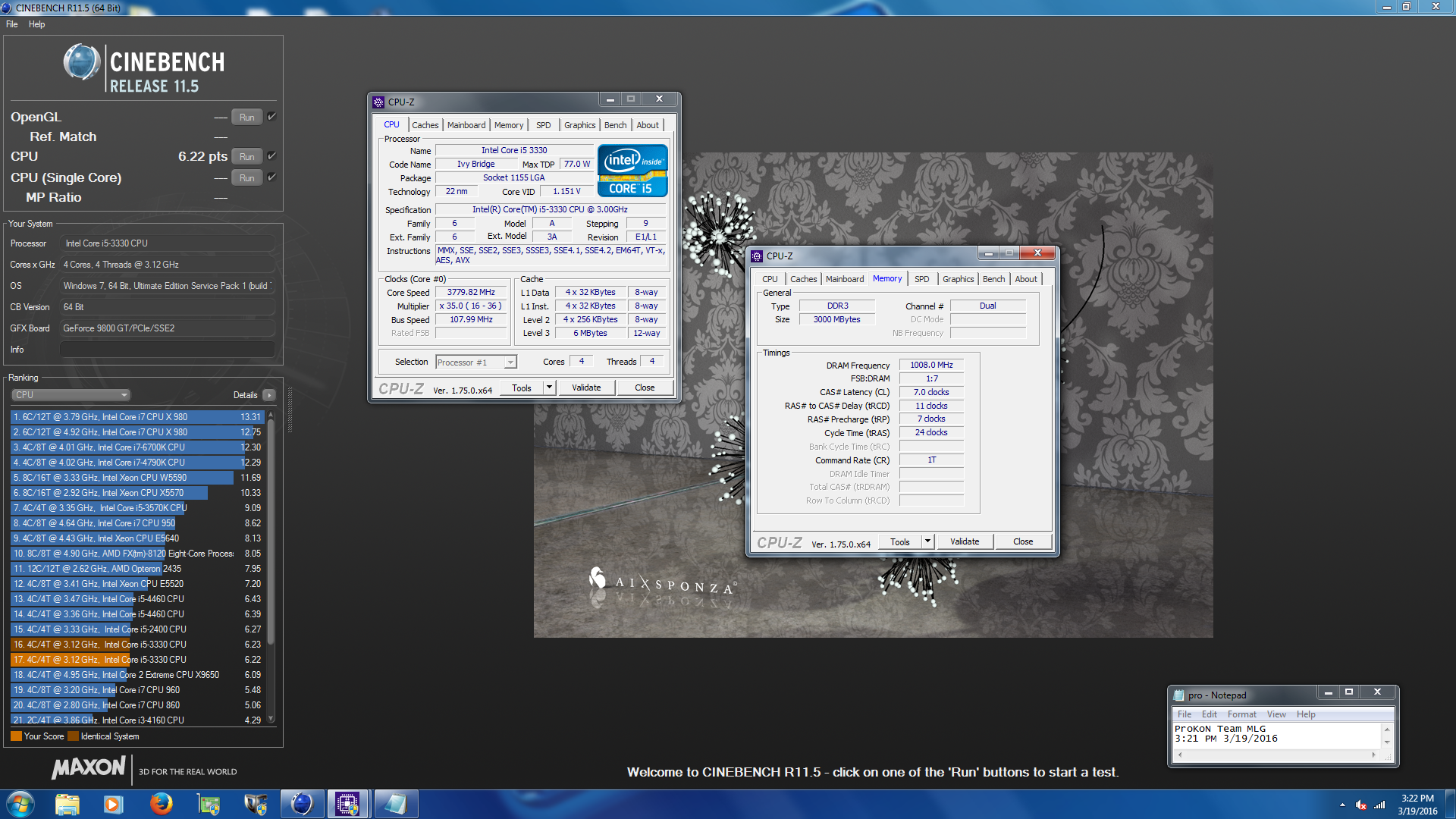1456x819 pixels.
Task: Switch to CPU-Z via its taskbar icon
Action: click(x=348, y=804)
